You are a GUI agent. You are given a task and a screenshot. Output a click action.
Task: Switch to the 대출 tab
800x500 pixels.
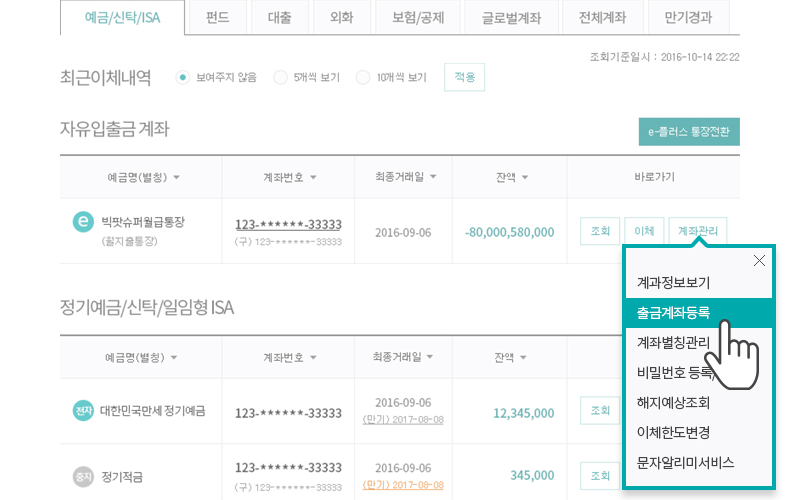coord(280,17)
